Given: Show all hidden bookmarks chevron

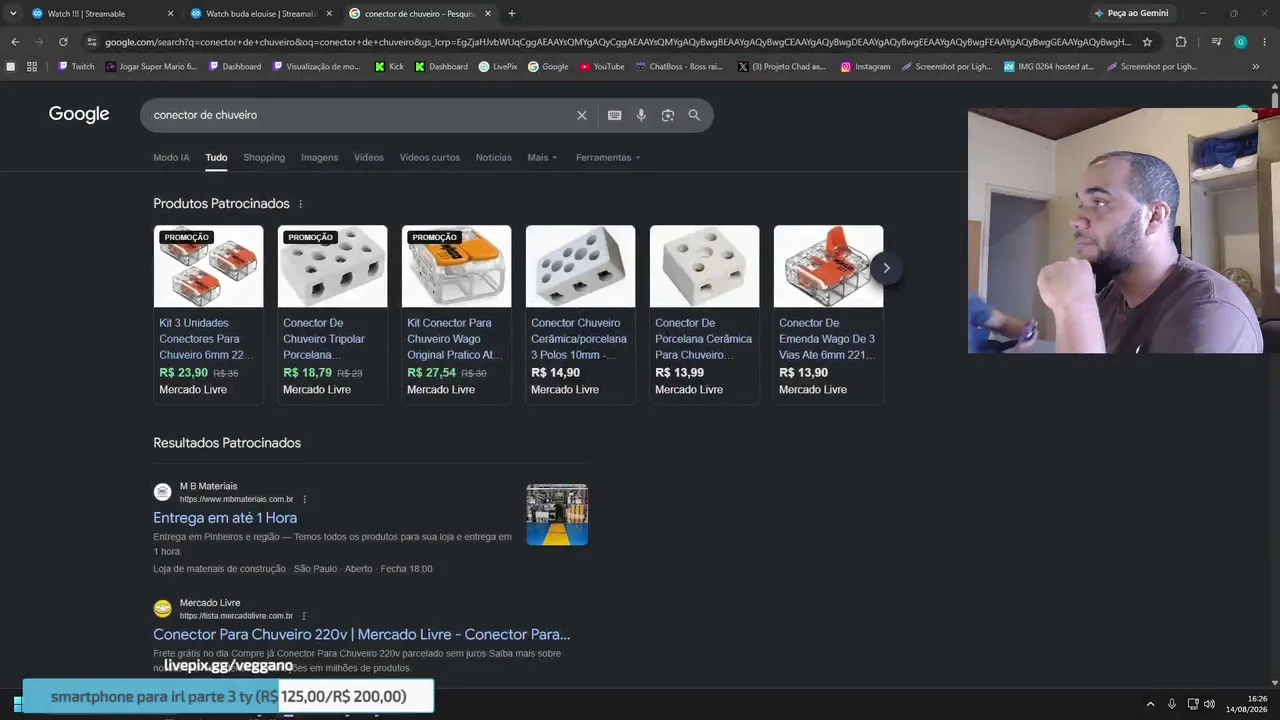Looking at the screenshot, I should (x=1256, y=67).
